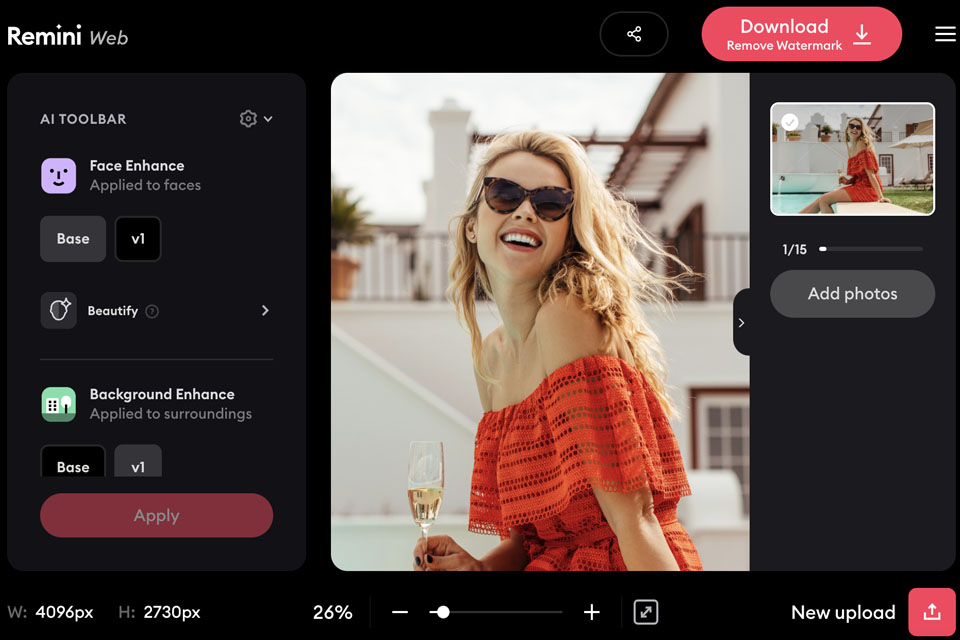Click the New upload label
This screenshot has height=640, width=960.
click(x=843, y=612)
